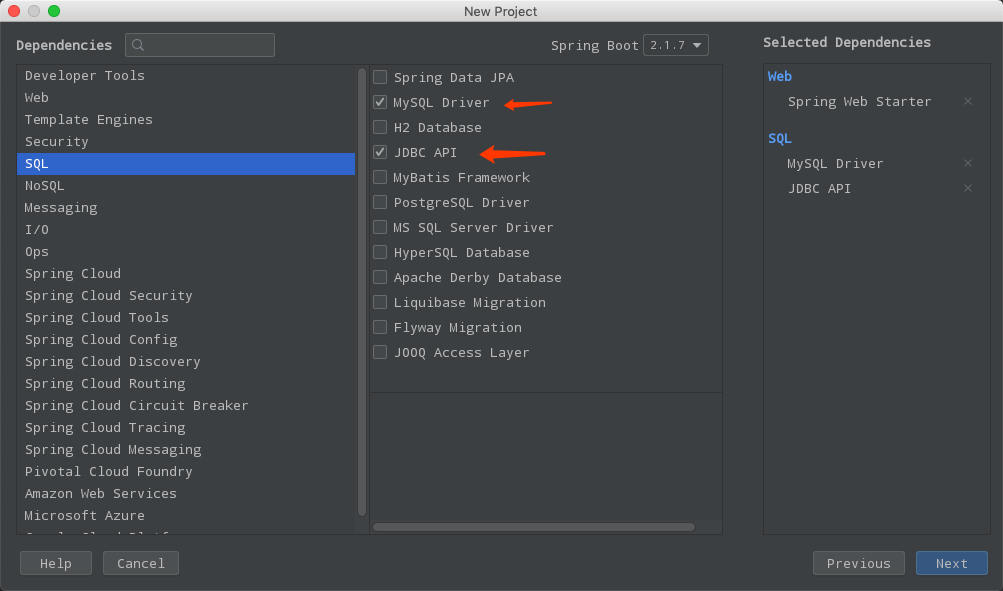Cancel the New Project dialog
Viewport: 1003px width, 591px height.
141,563
